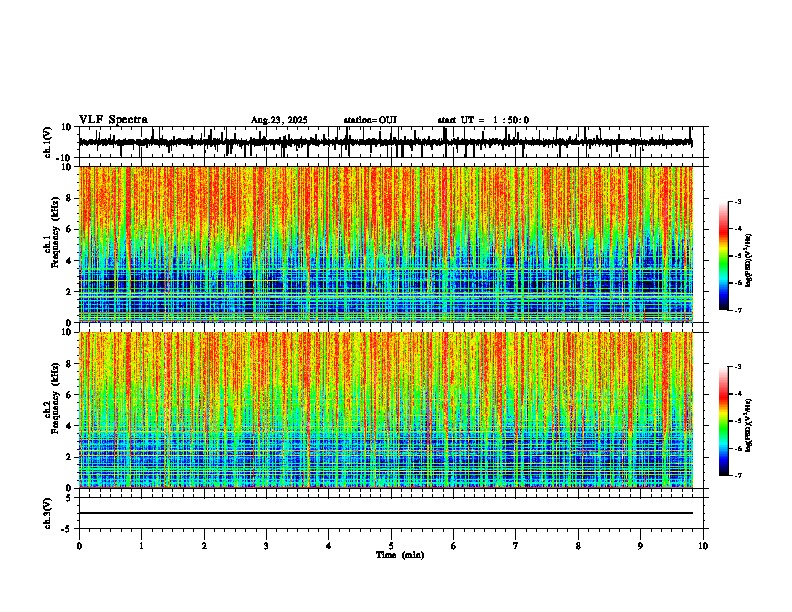Screen dimensions: 792x612
Task: Click the ch.1 color bar log(PSD) unit label
Action: [749, 260]
